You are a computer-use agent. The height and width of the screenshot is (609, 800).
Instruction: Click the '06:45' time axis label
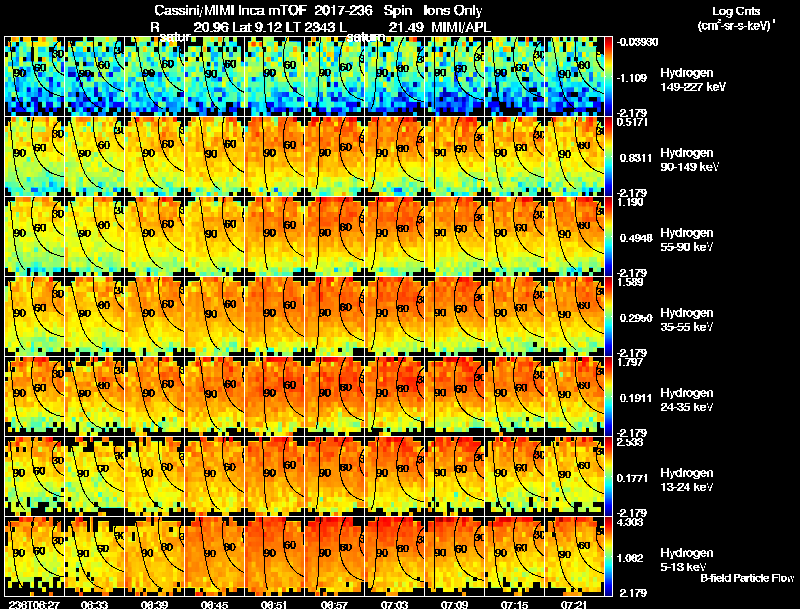[214, 604]
